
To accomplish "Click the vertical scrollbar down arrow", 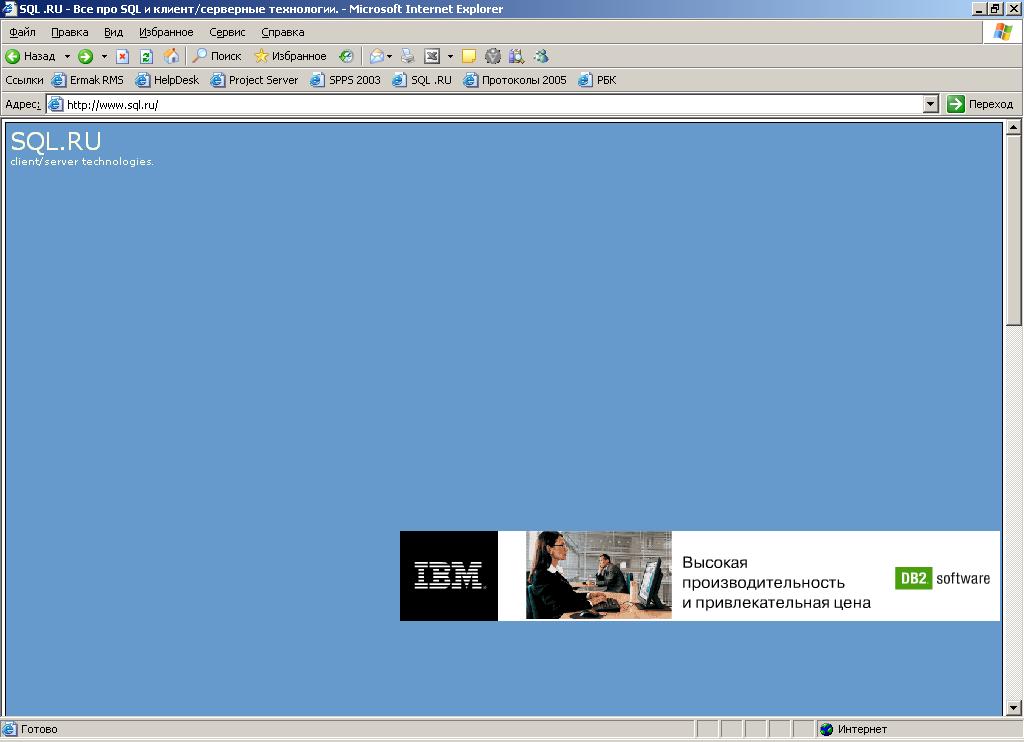I will tap(1013, 708).
